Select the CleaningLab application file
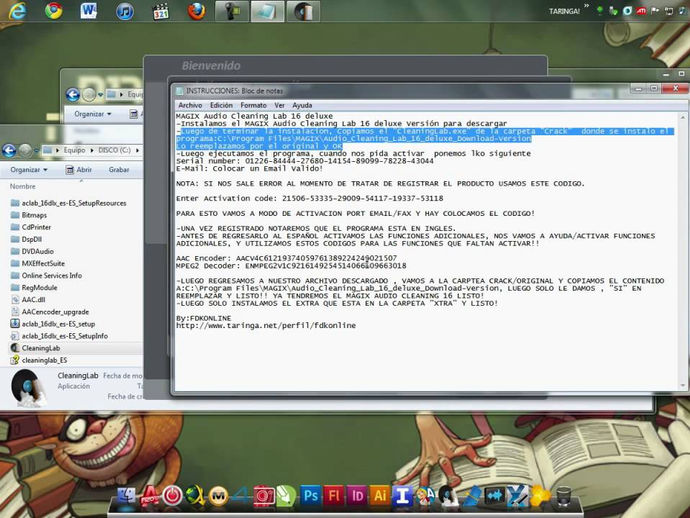This screenshot has height=518, width=690. coord(35,348)
